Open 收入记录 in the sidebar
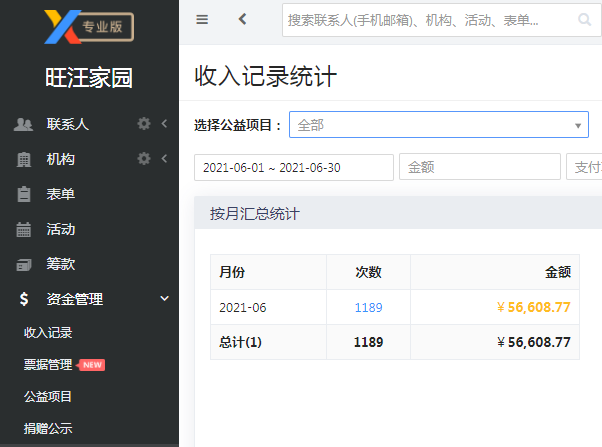The image size is (602, 447). tap(48, 333)
